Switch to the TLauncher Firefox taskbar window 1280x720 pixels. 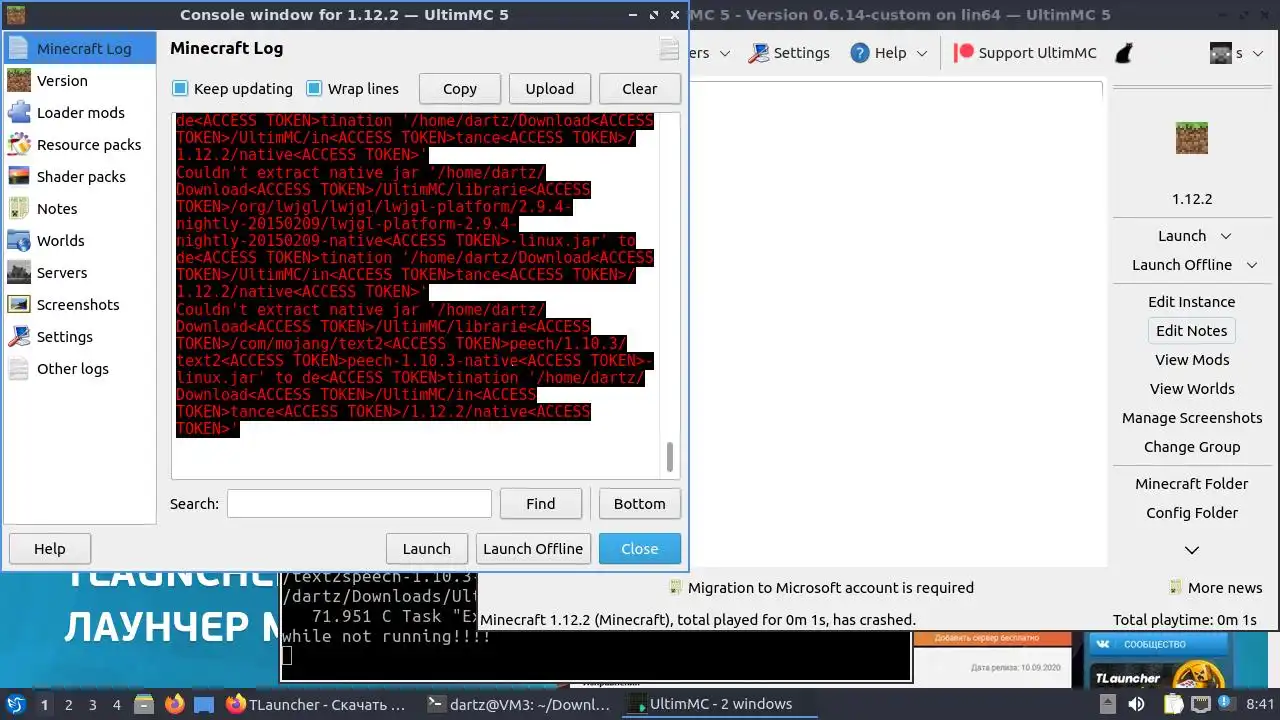[318, 704]
